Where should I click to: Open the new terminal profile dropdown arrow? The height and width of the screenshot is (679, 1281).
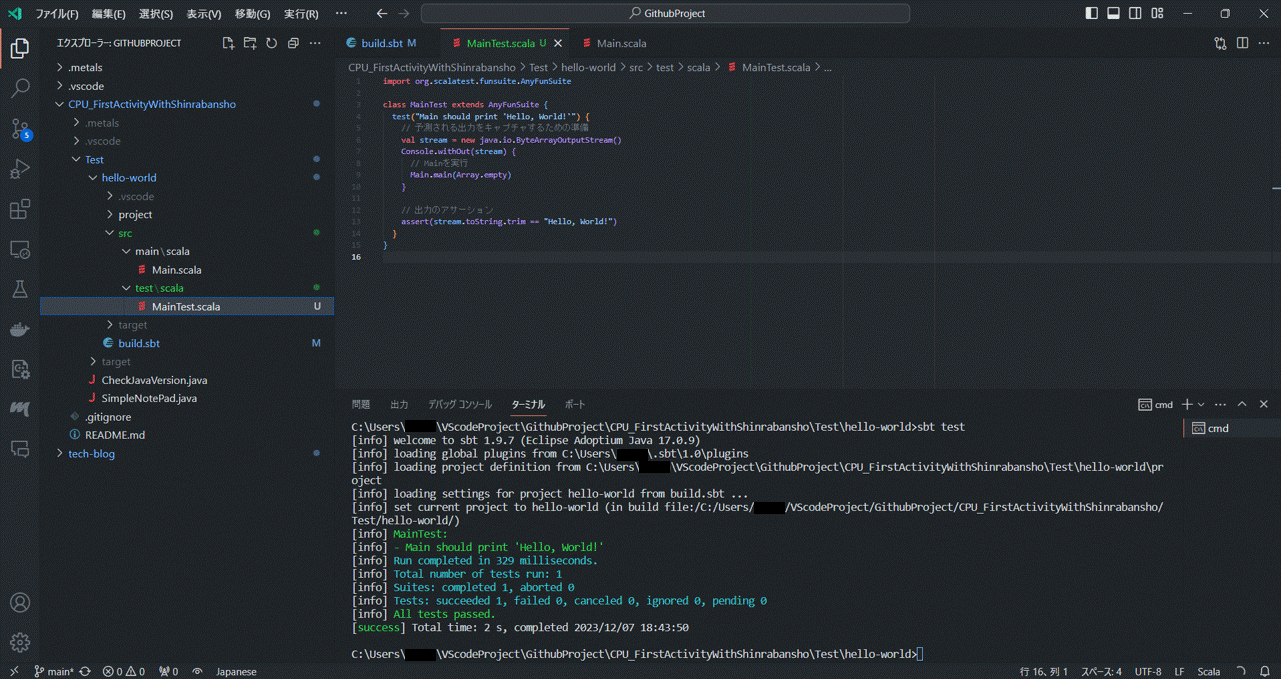click(1201, 405)
